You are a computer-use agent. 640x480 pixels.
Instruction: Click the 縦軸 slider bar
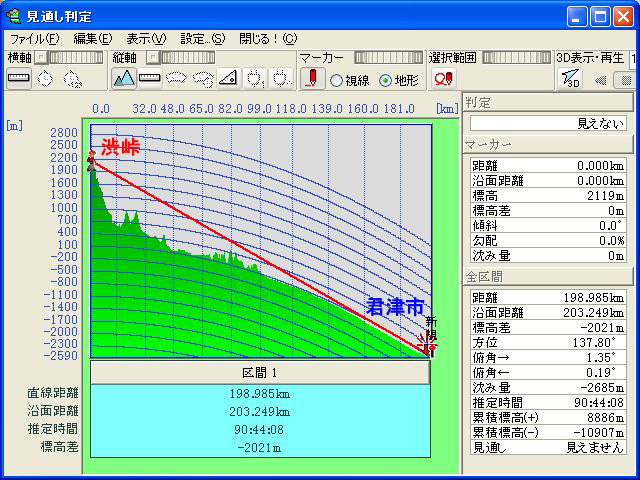pyautogui.click(x=188, y=58)
